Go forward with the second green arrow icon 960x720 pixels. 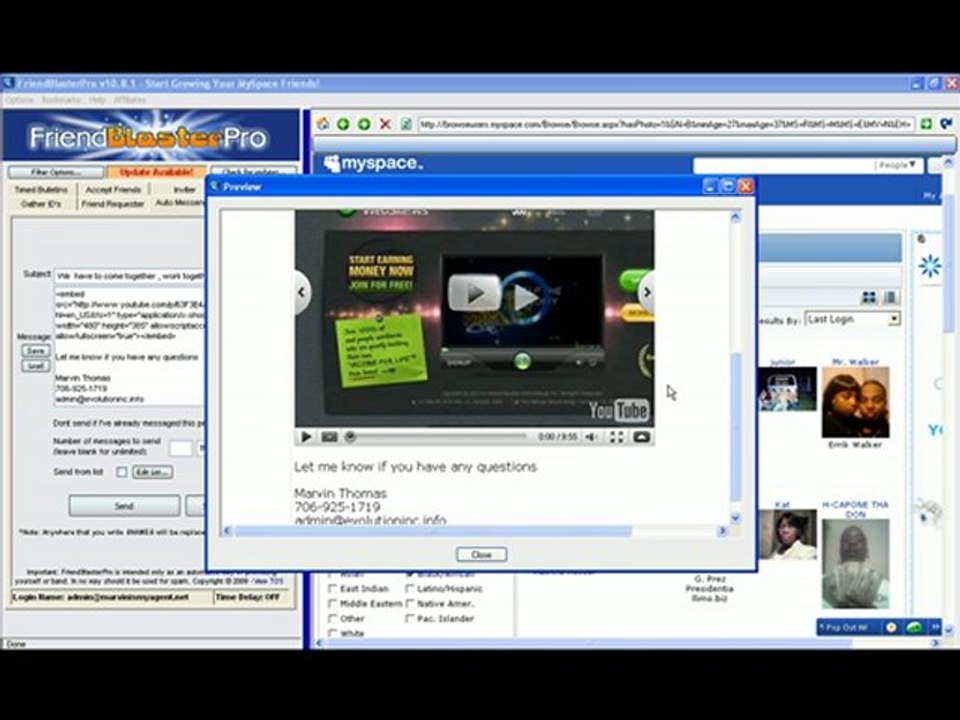click(x=364, y=124)
